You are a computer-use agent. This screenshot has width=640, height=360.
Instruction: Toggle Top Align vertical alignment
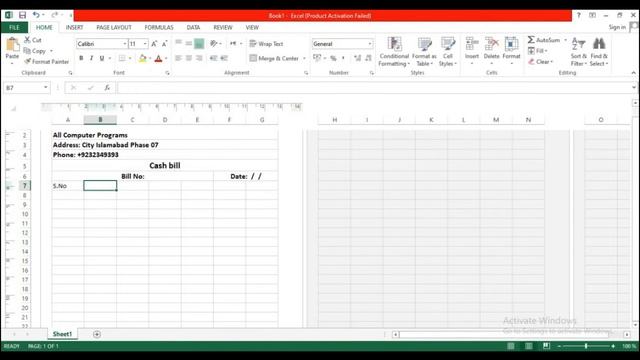[178, 43]
